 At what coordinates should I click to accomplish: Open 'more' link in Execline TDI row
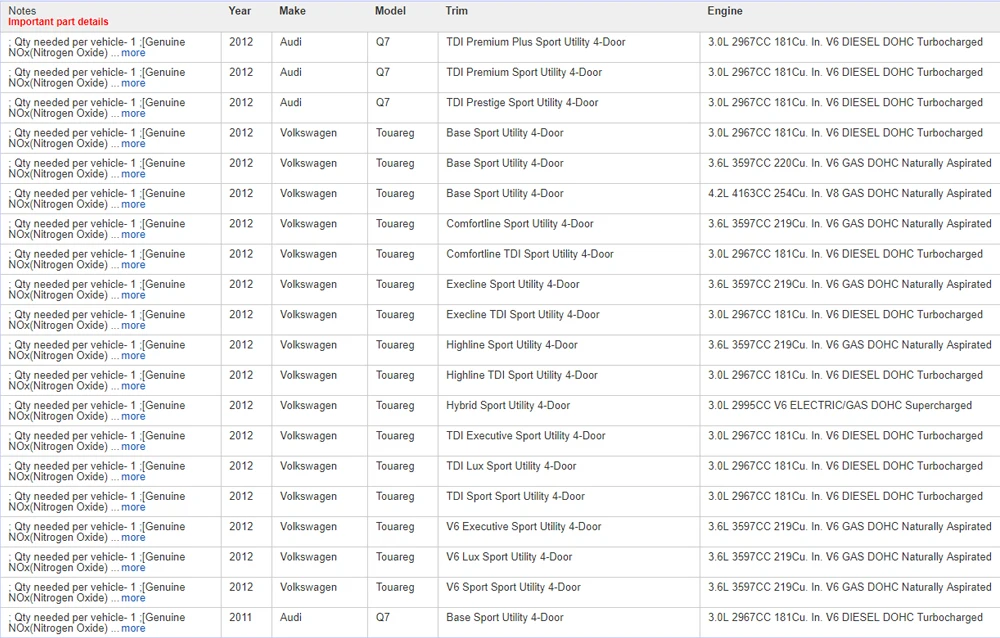[x=133, y=325]
